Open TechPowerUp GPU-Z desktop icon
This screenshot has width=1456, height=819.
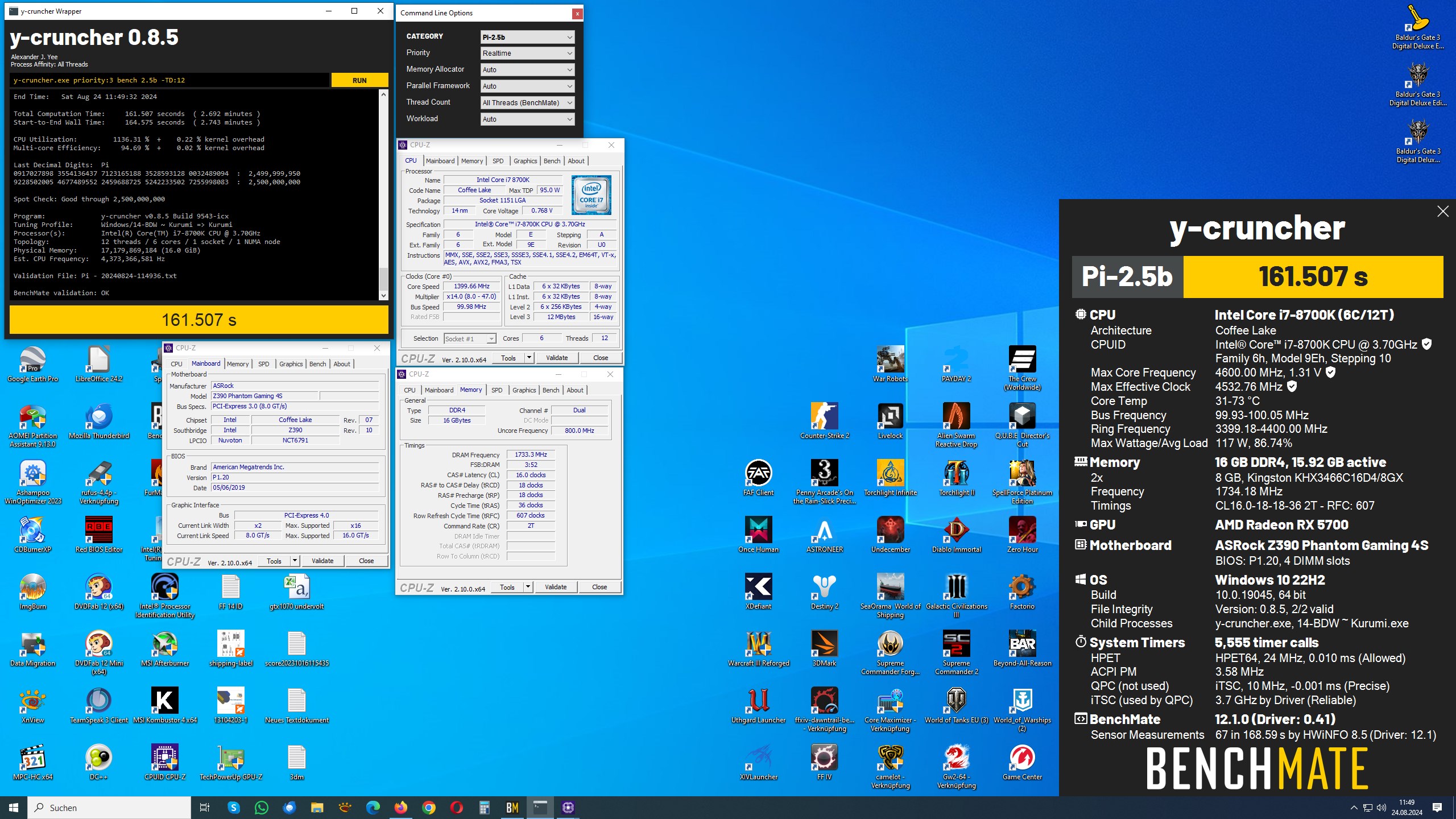click(231, 763)
